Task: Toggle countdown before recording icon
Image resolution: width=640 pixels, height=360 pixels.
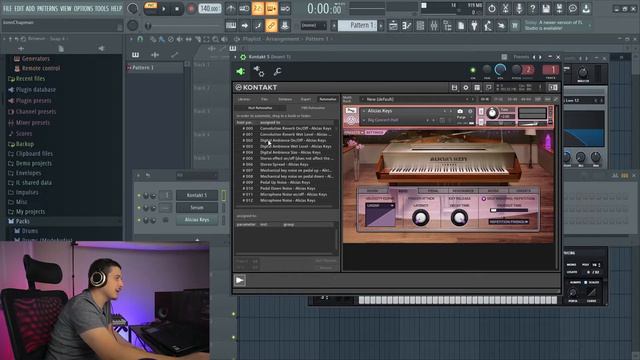Action: (x=258, y=9)
